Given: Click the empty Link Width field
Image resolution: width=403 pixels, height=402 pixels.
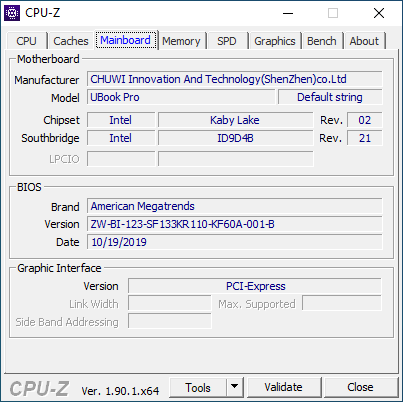Looking at the screenshot, I should tap(170, 304).
